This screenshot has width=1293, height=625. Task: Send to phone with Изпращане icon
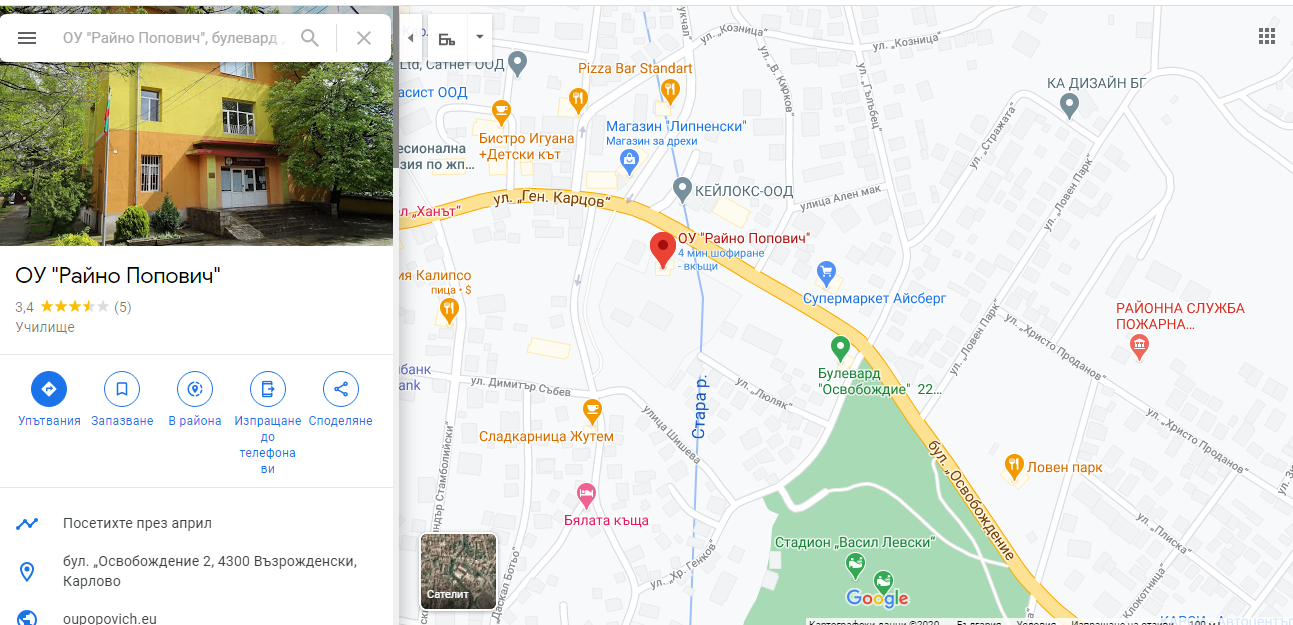(x=268, y=389)
